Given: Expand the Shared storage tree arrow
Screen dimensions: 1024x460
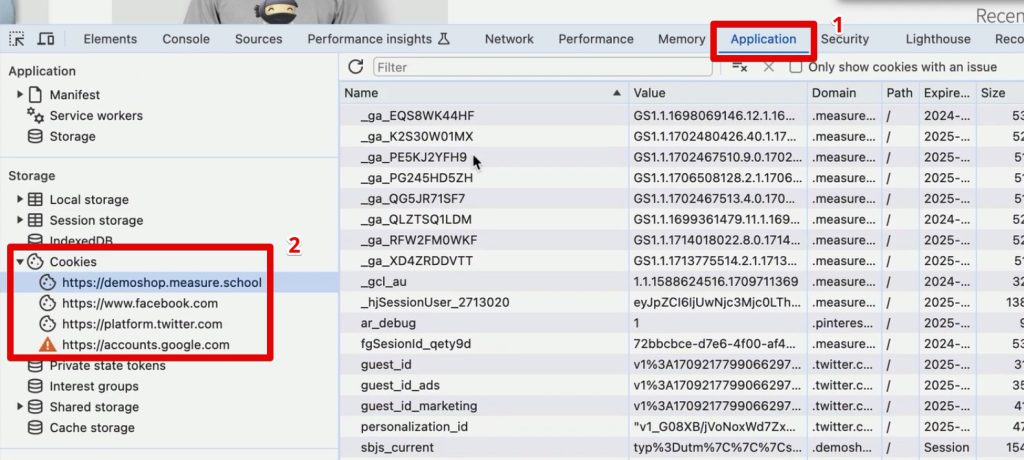Looking at the screenshot, I should click(x=20, y=407).
